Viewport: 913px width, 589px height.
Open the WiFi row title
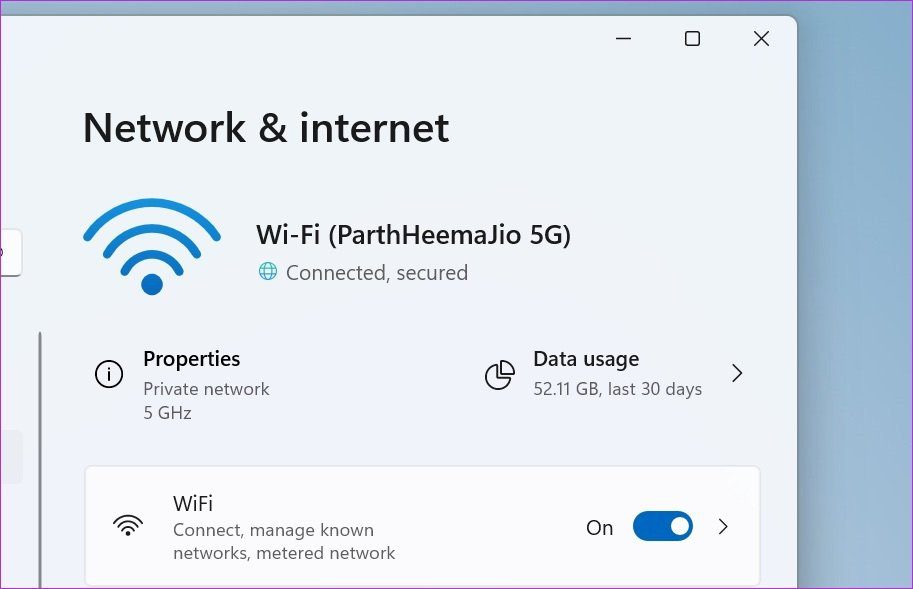(193, 503)
